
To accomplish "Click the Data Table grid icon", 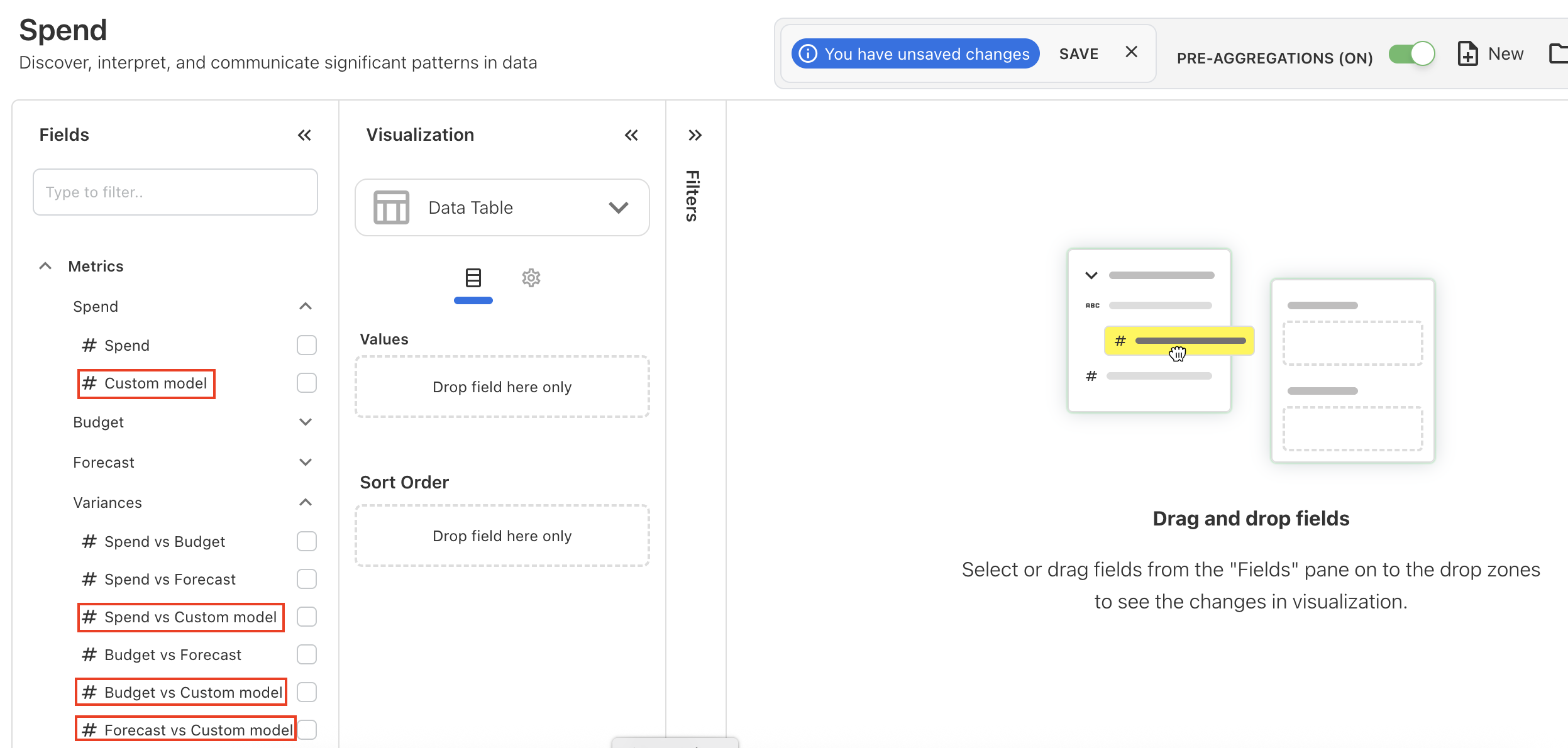I will [391, 207].
